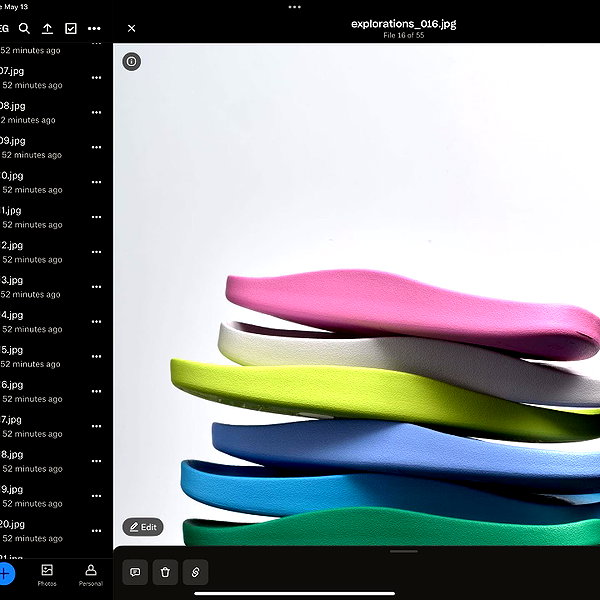Open more options for the row labeled 1.jpg
The image size is (600, 600).
(96, 217)
